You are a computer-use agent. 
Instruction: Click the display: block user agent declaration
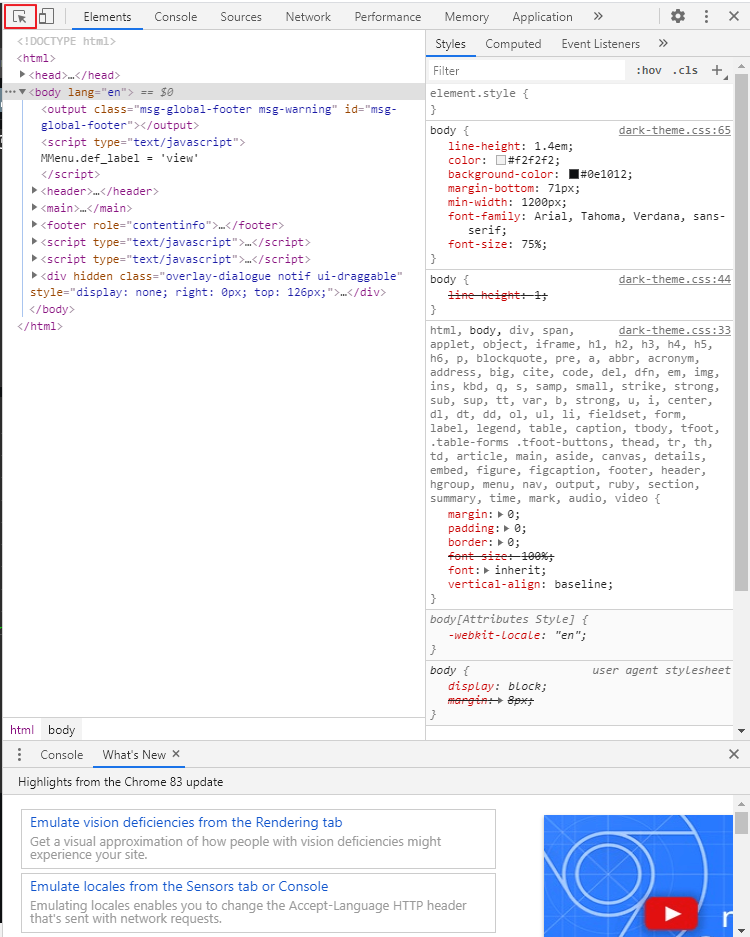497,686
